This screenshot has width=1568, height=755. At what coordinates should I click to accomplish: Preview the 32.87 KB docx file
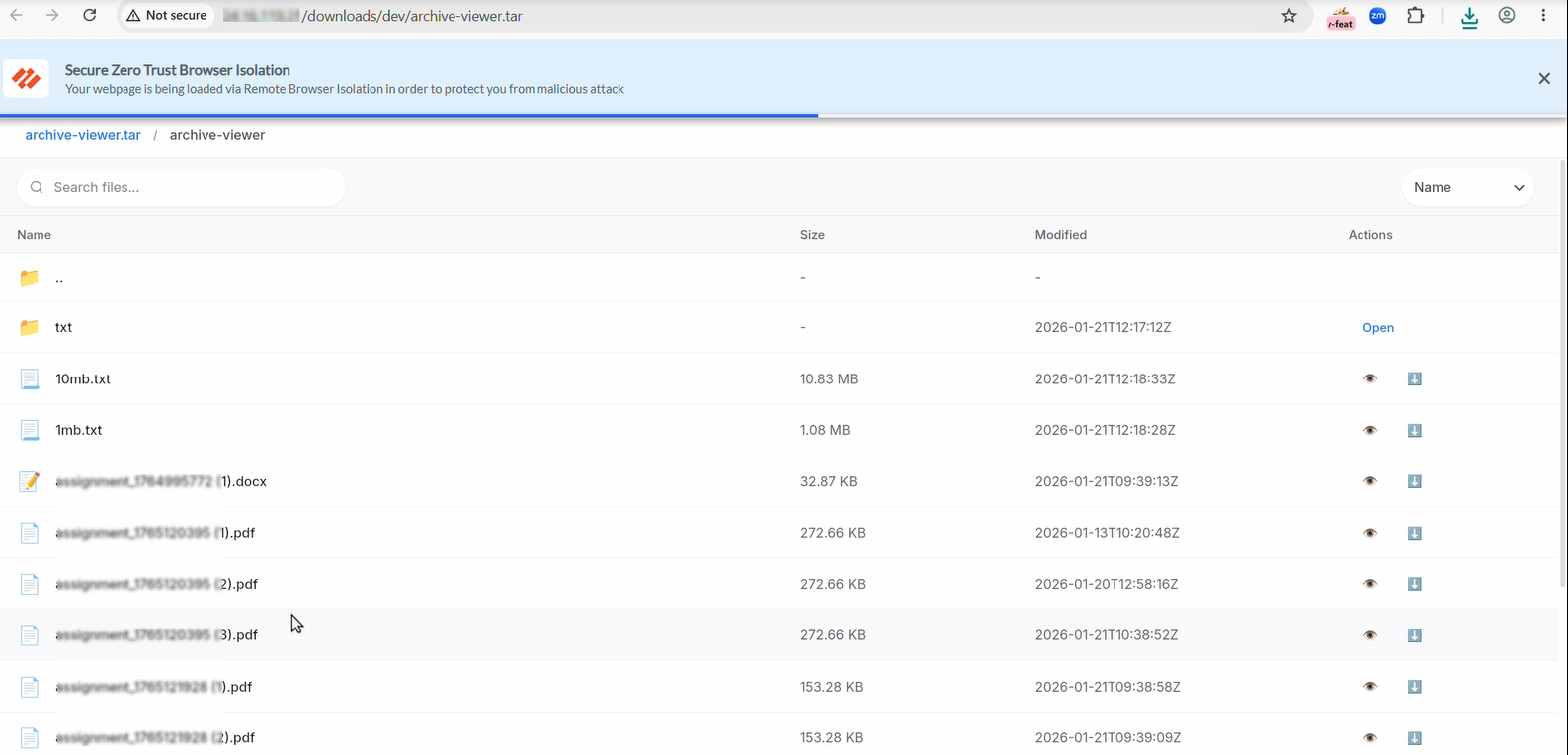click(x=1370, y=481)
